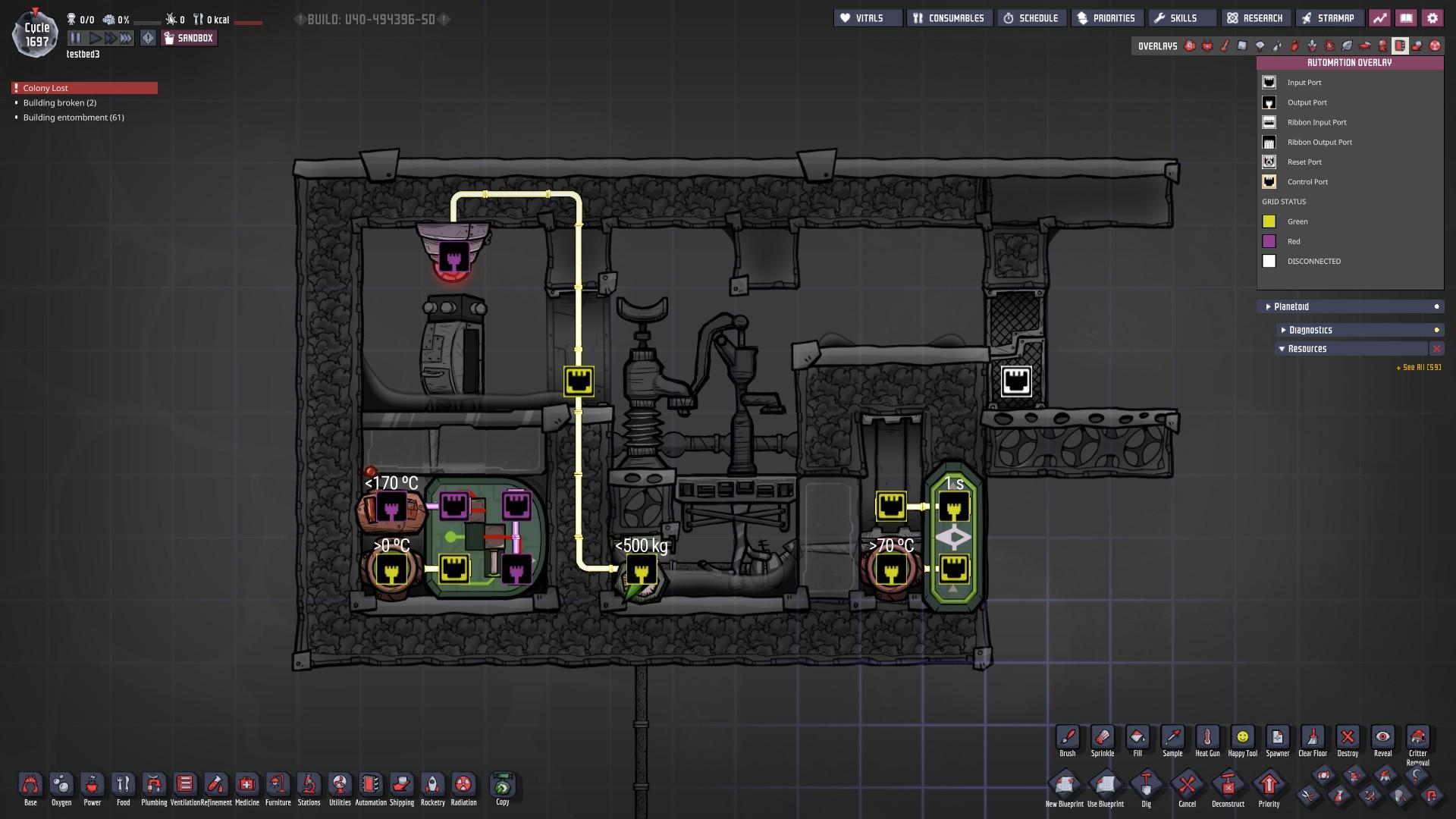Toggle the Sandbox mode button

click(x=189, y=38)
